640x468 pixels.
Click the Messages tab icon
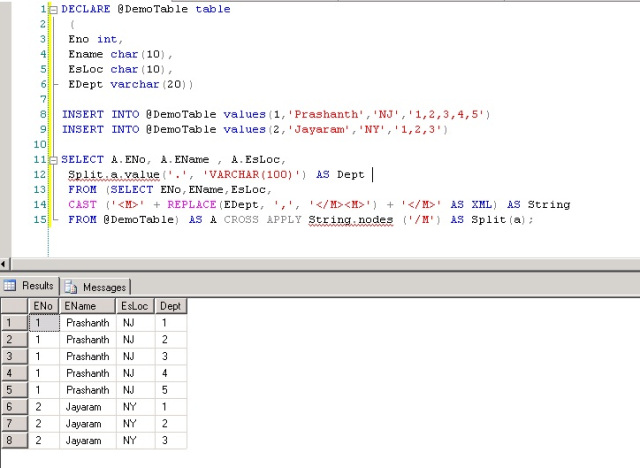tap(71, 287)
